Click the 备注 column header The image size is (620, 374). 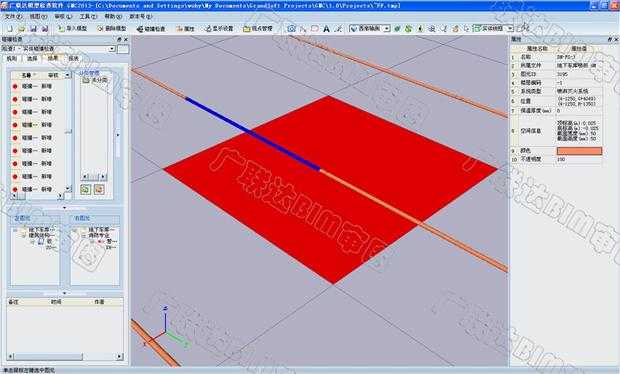(x=13, y=302)
